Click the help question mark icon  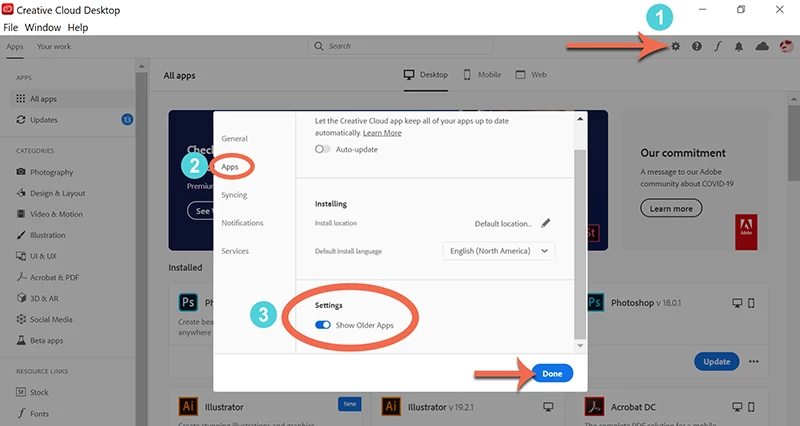(x=696, y=46)
